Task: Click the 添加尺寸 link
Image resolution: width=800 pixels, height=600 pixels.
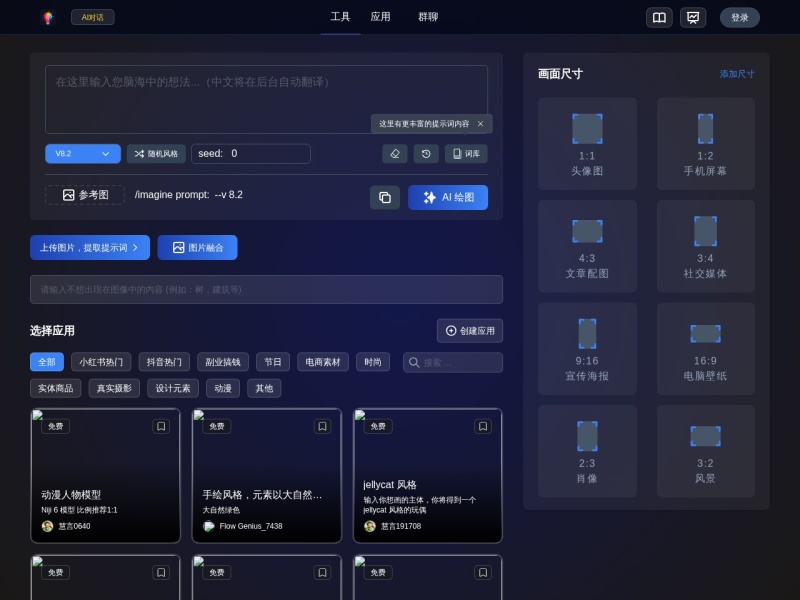Action: coord(737,74)
